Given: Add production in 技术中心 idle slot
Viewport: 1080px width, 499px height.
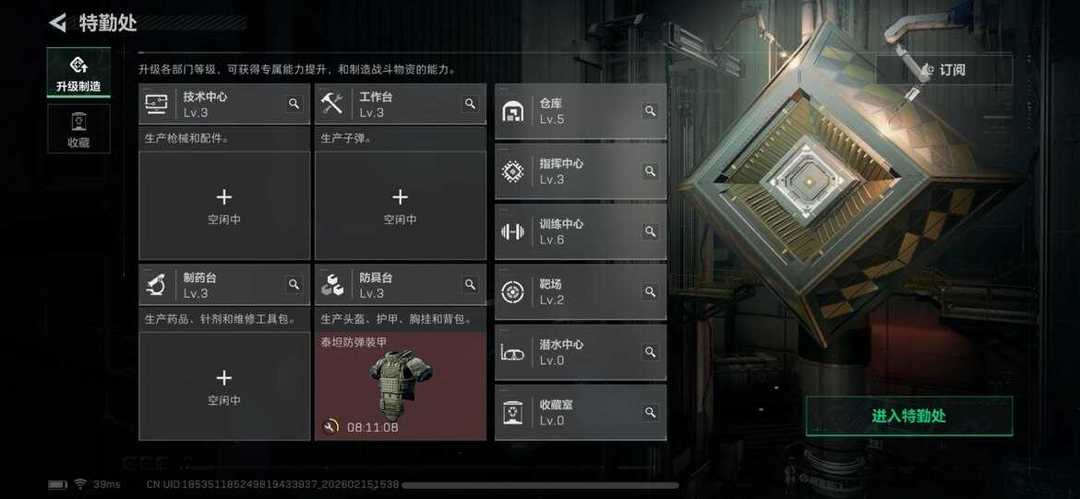Looking at the screenshot, I should click(x=225, y=206).
